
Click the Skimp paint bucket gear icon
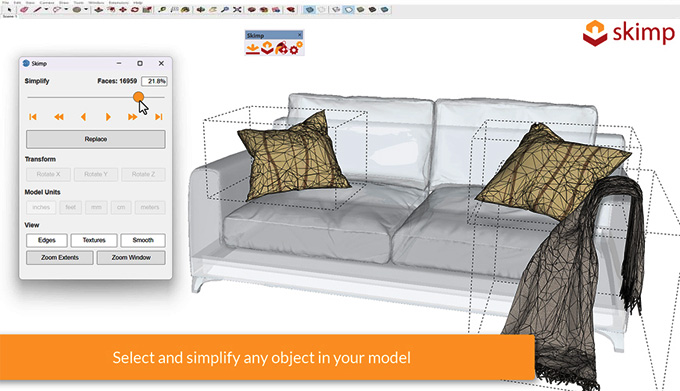[x=281, y=48]
